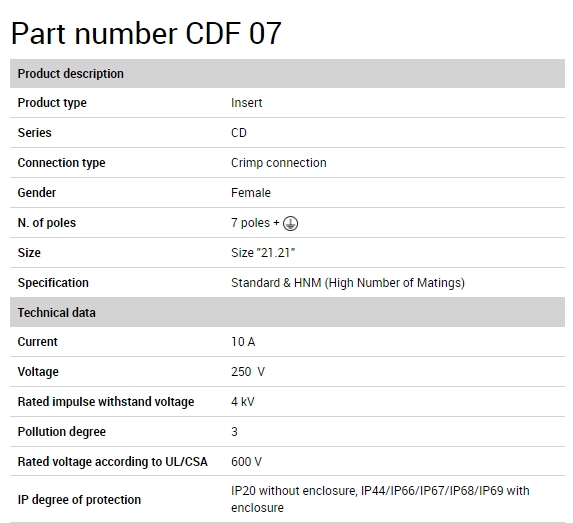Click the 4 kV impulse voltage value
The image size is (573, 523).
click(x=243, y=402)
